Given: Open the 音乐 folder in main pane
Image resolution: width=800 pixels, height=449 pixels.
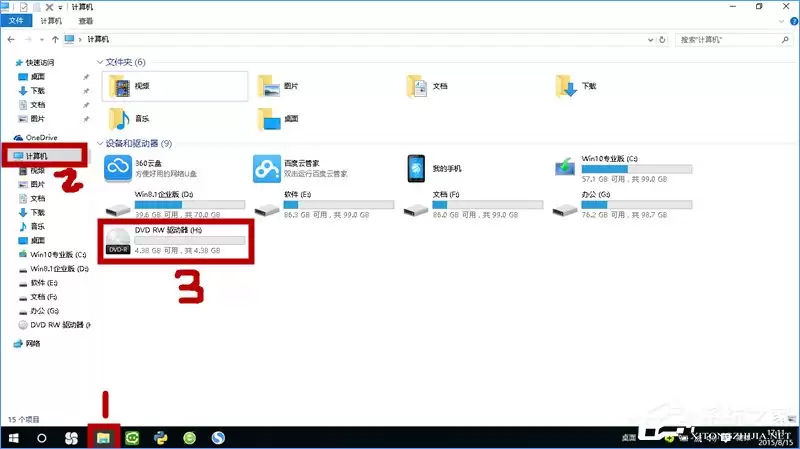Looking at the screenshot, I should click(129, 118).
